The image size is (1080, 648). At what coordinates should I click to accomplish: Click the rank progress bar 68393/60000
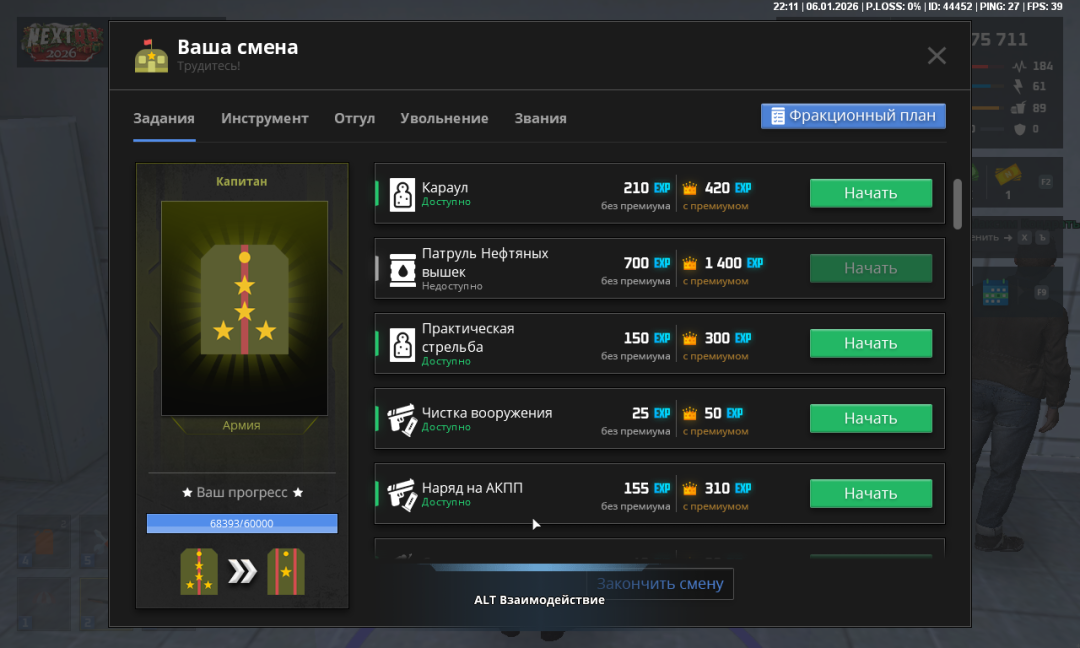pyautogui.click(x=242, y=523)
